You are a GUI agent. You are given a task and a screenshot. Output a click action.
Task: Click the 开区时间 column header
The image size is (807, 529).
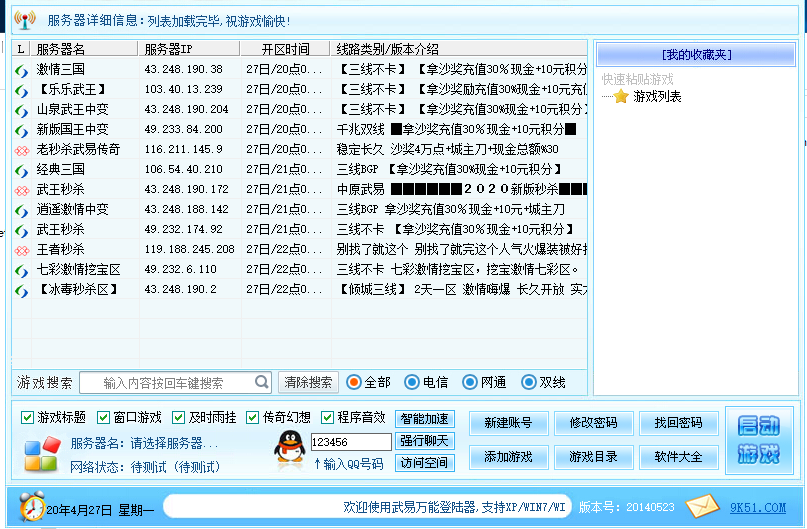[285, 49]
